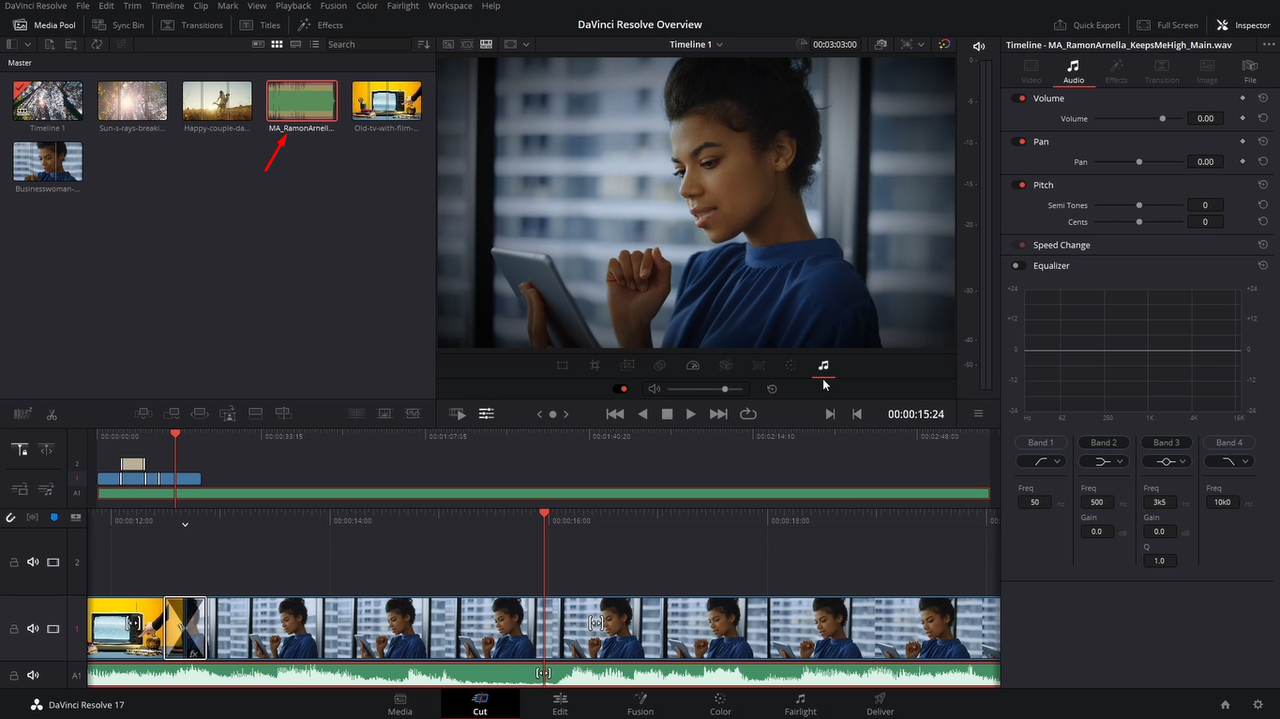Image resolution: width=1280 pixels, height=719 pixels.
Task: Click the split clip scissors icon
Action: coord(52,414)
